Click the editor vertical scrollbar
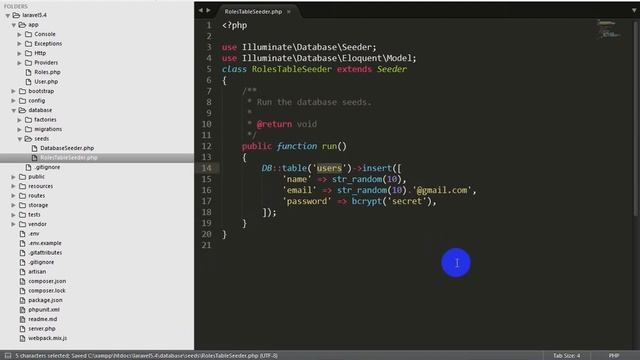Viewport: 640px width, 360px height. click(637, 118)
